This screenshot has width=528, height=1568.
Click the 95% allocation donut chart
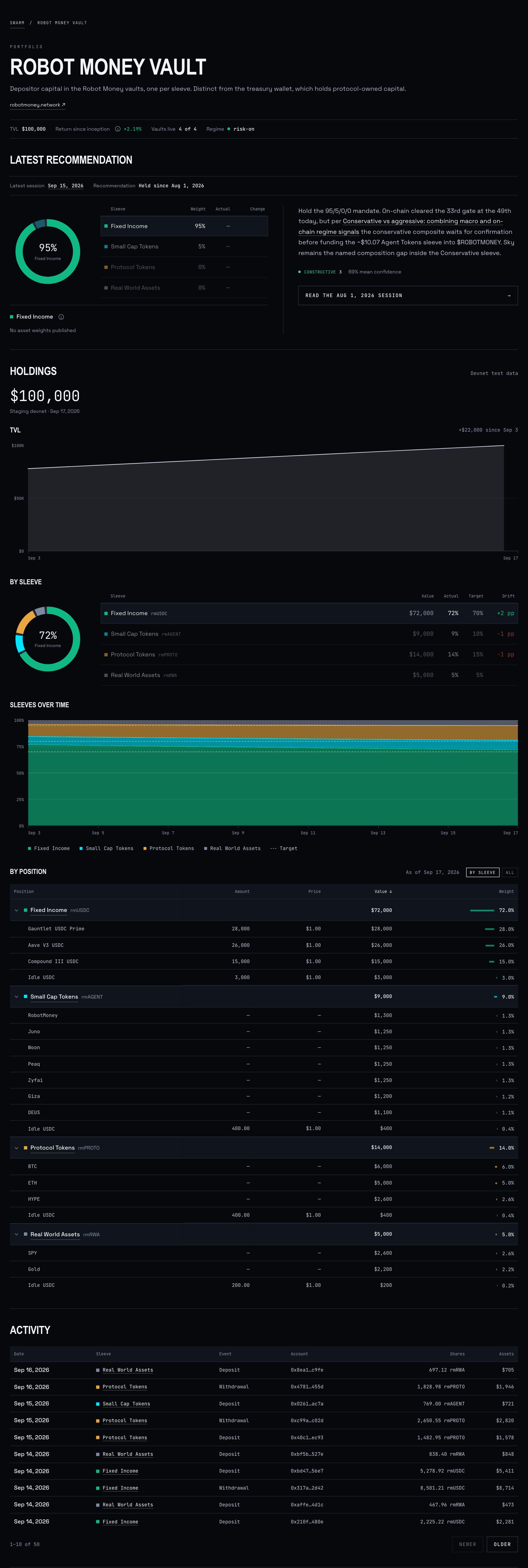pyautogui.click(x=48, y=251)
